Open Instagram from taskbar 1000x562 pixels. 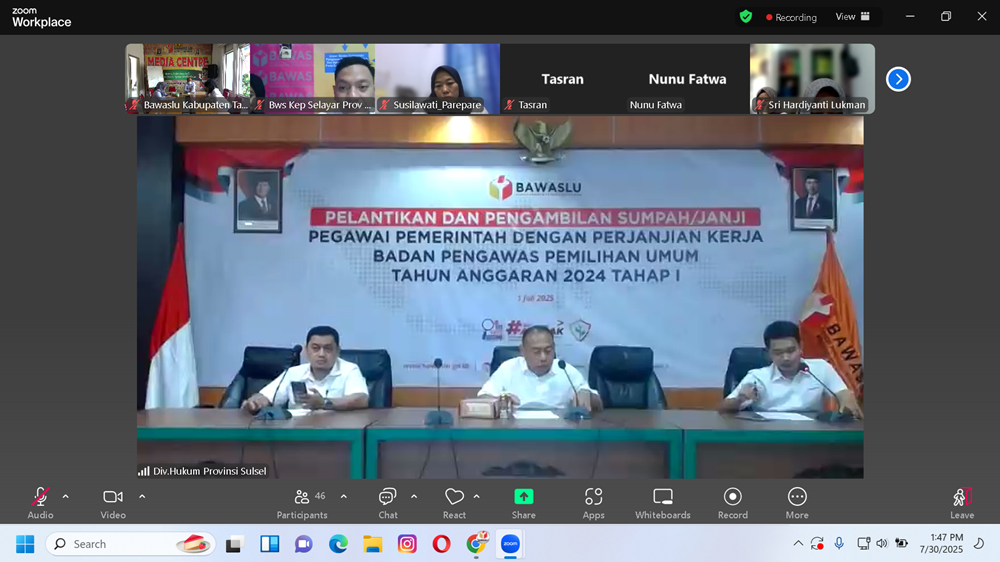(x=407, y=544)
